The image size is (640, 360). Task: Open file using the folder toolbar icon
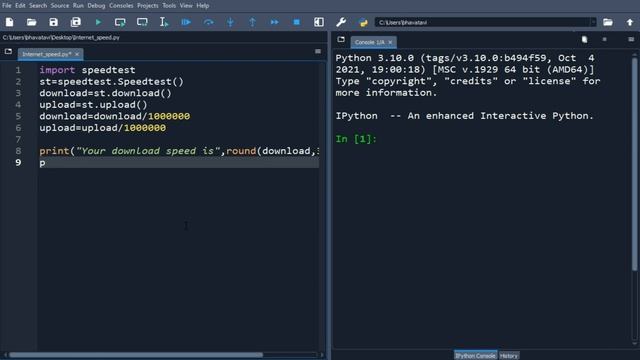pyautogui.click(x=31, y=22)
